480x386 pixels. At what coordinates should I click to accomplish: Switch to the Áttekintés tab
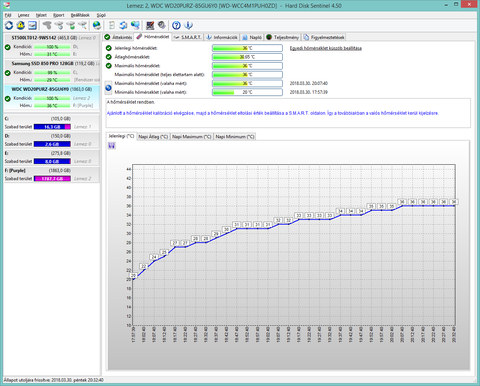(x=118, y=37)
